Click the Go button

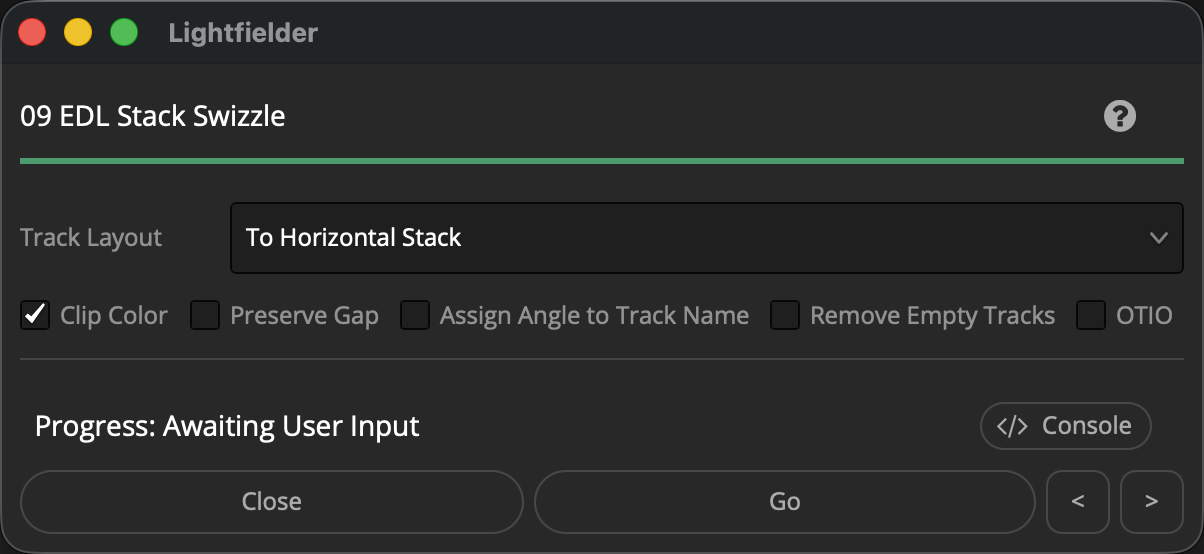pos(785,502)
